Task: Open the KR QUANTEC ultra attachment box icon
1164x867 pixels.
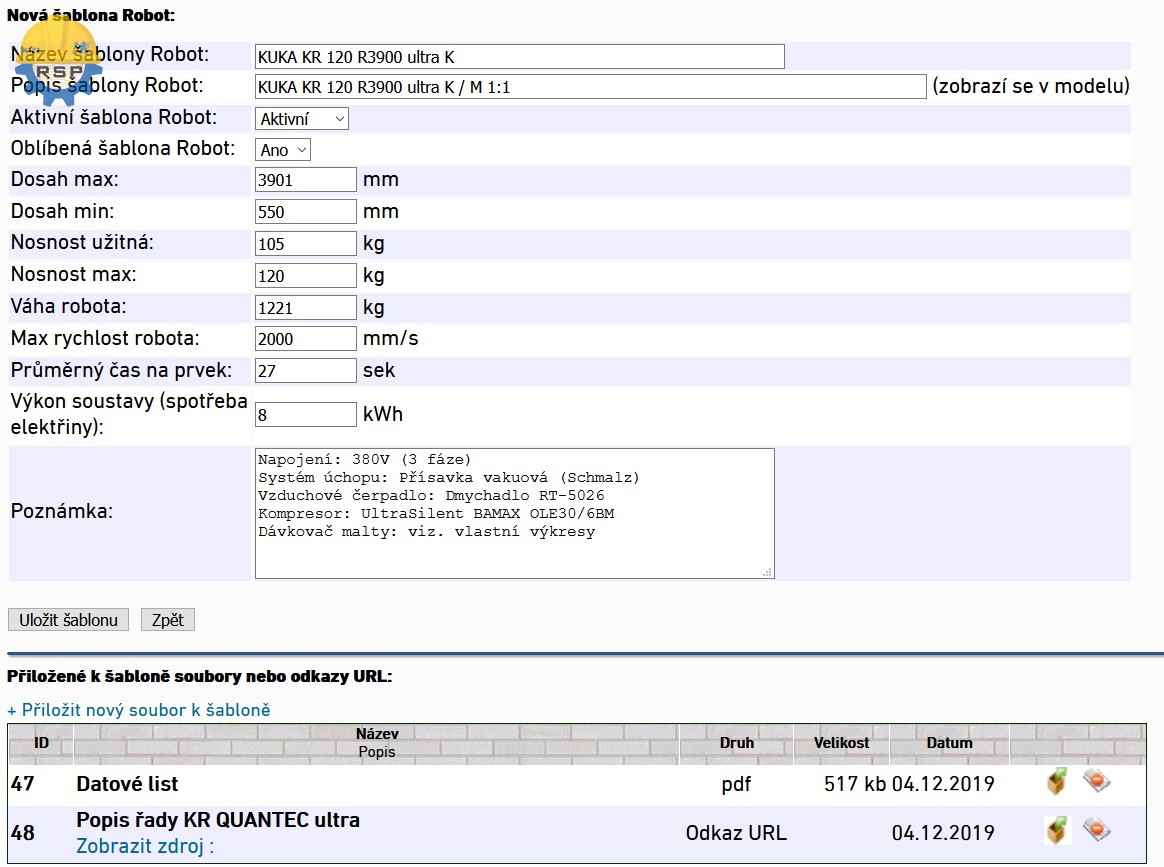Action: tap(1057, 831)
